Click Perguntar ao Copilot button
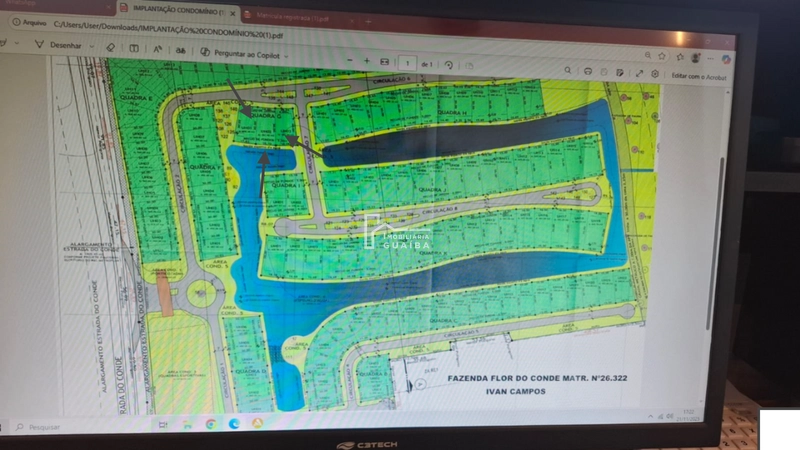 point(238,52)
